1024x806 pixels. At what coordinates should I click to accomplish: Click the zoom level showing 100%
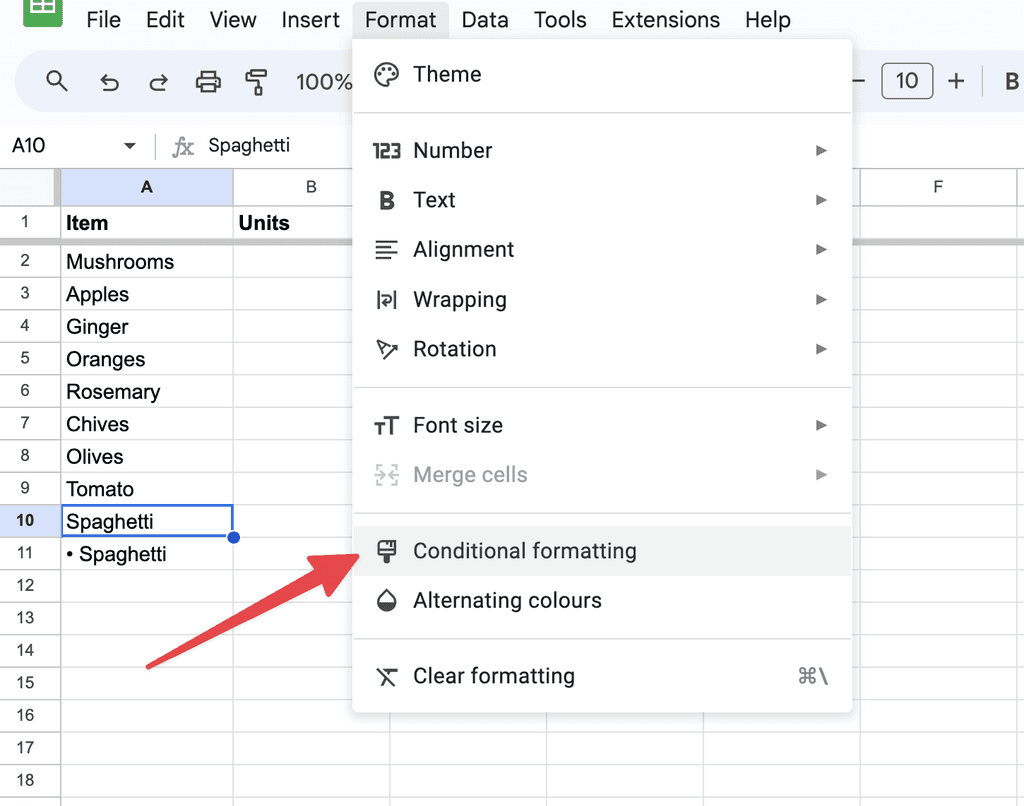pyautogui.click(x=327, y=82)
